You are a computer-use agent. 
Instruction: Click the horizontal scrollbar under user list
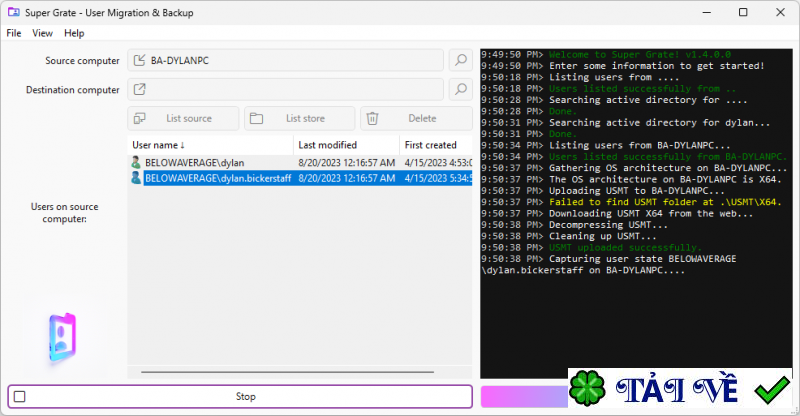coord(287,372)
